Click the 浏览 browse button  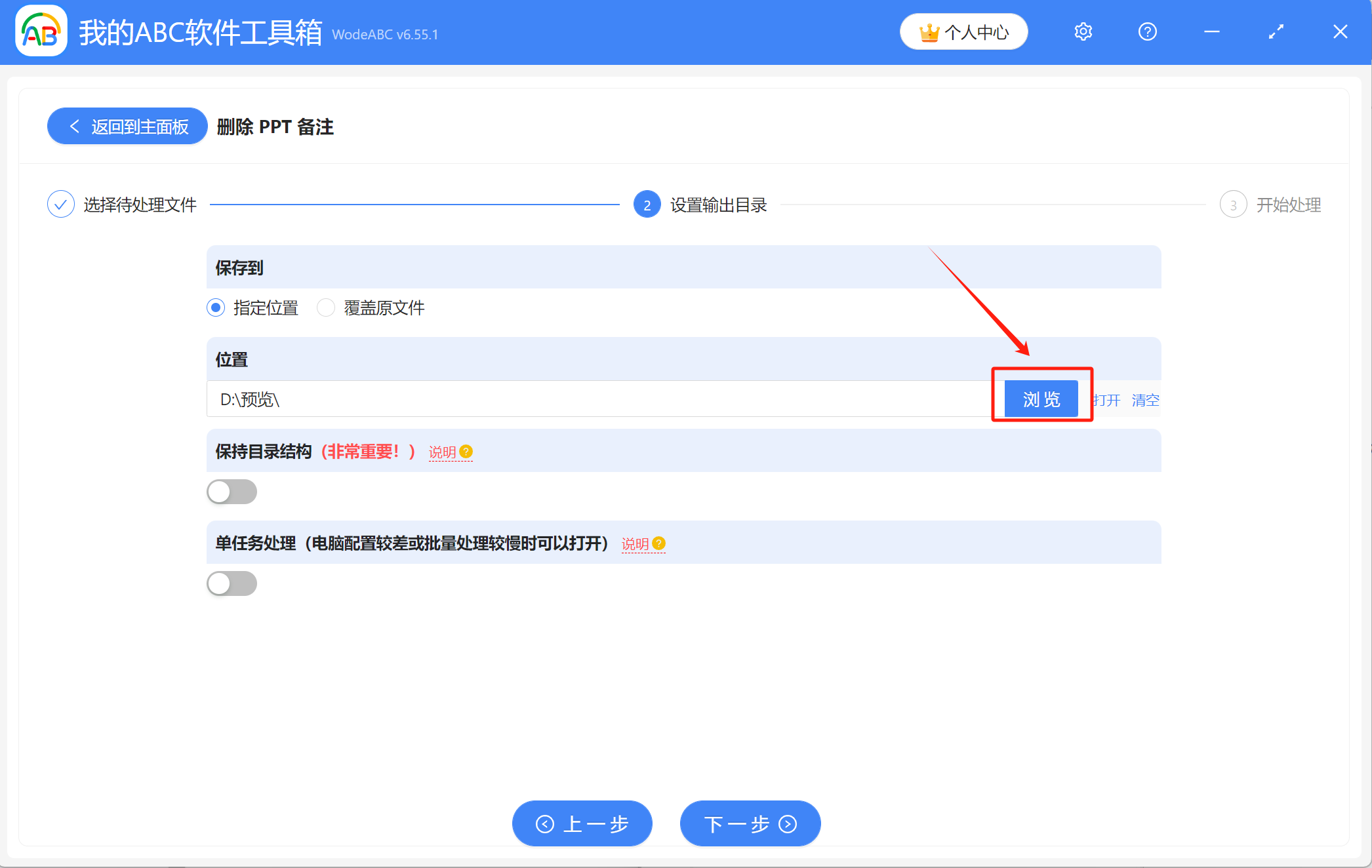pos(1040,398)
